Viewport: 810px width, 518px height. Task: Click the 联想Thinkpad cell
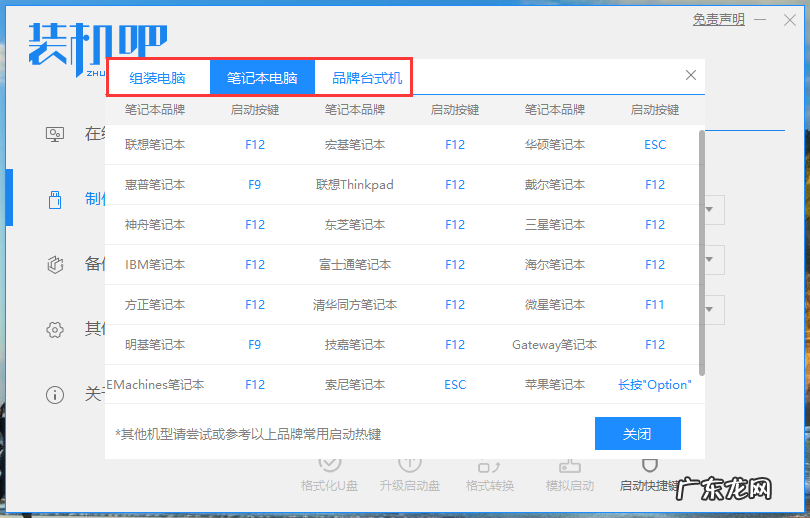pos(355,184)
